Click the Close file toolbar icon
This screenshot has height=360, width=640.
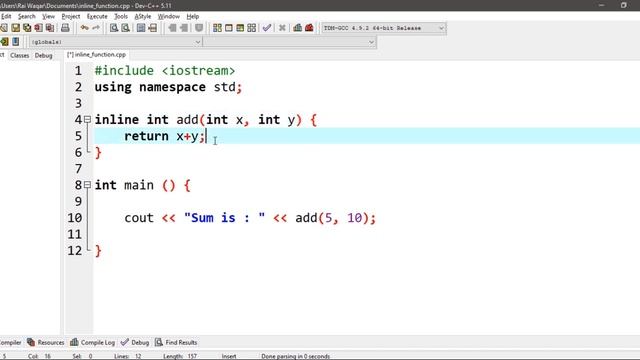click(38, 28)
